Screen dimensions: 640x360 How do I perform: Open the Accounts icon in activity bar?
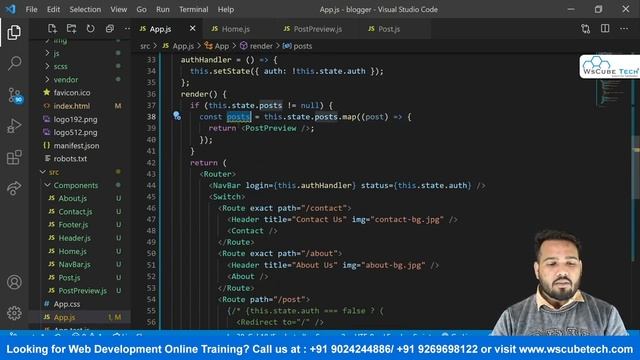coord(14,282)
